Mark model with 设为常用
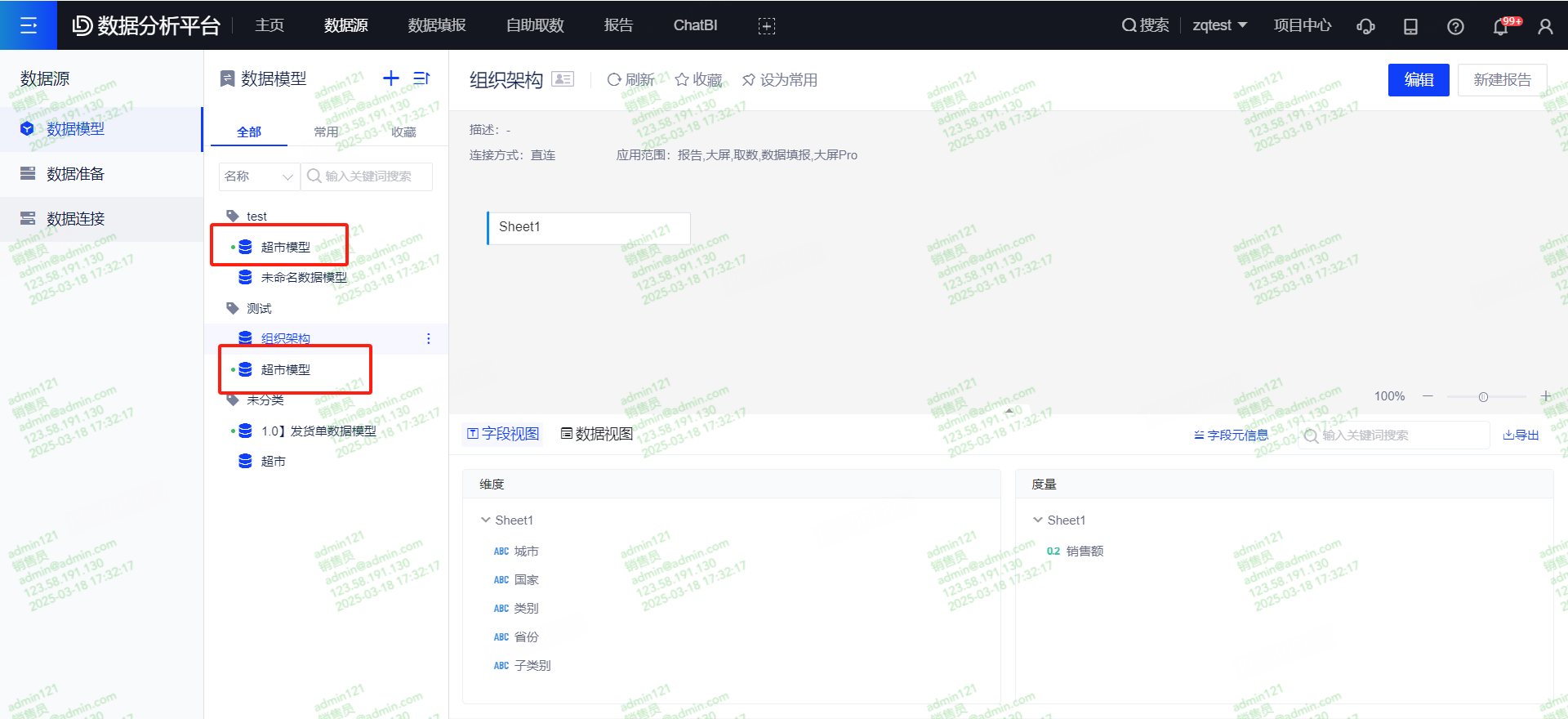 [779, 80]
